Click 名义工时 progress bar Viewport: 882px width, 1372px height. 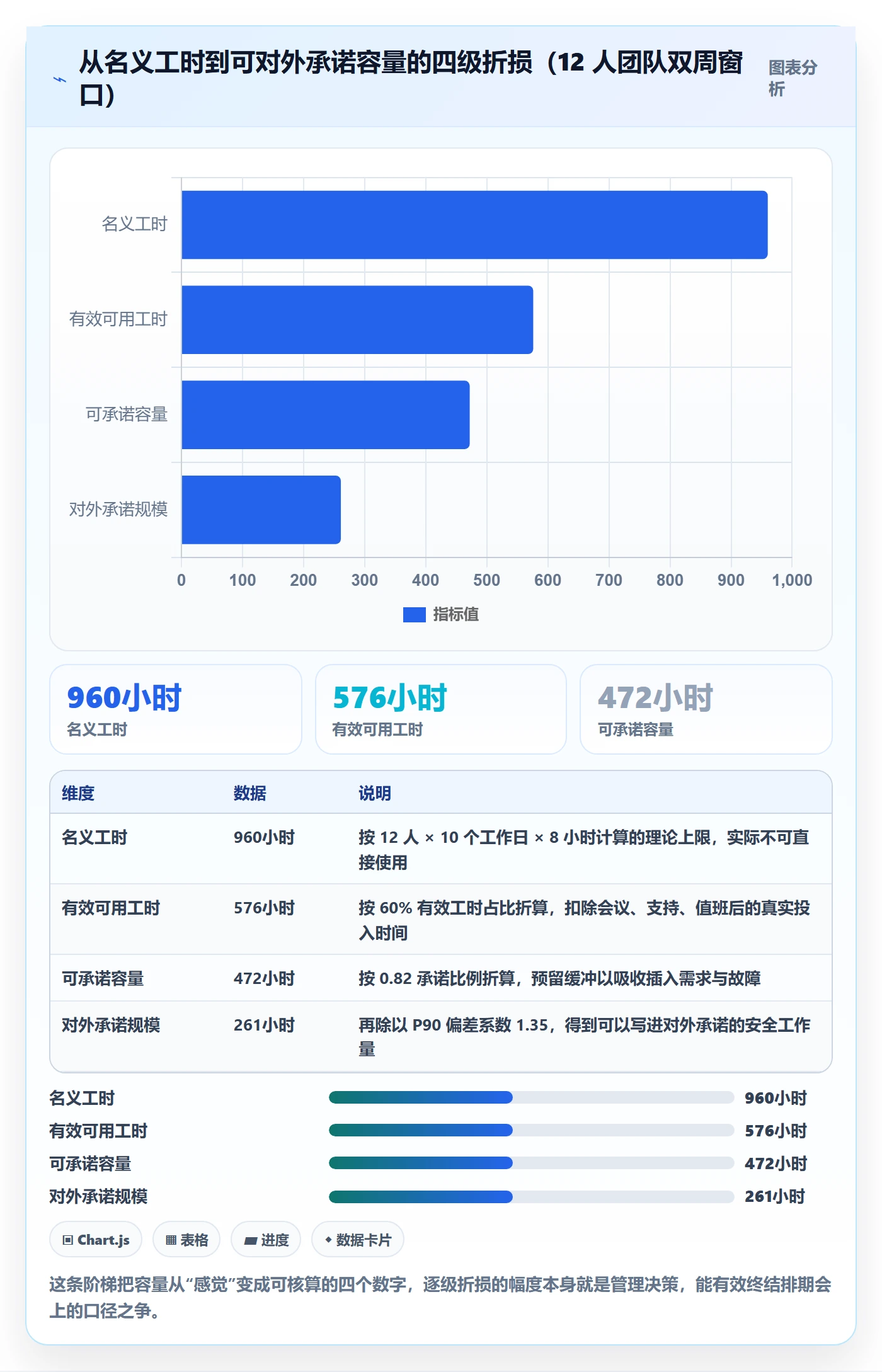[531, 1098]
